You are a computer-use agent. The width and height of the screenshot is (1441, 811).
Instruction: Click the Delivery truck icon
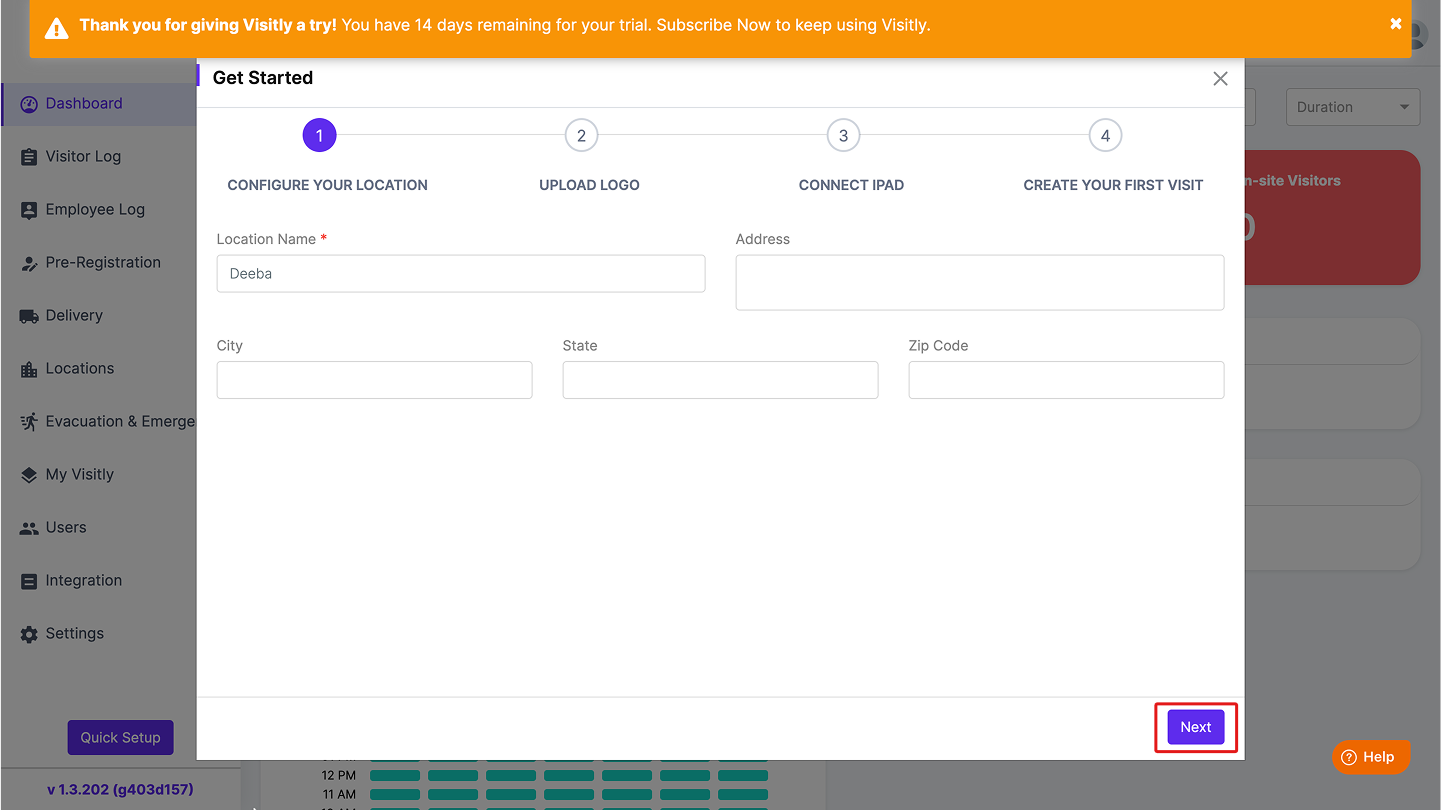point(29,316)
